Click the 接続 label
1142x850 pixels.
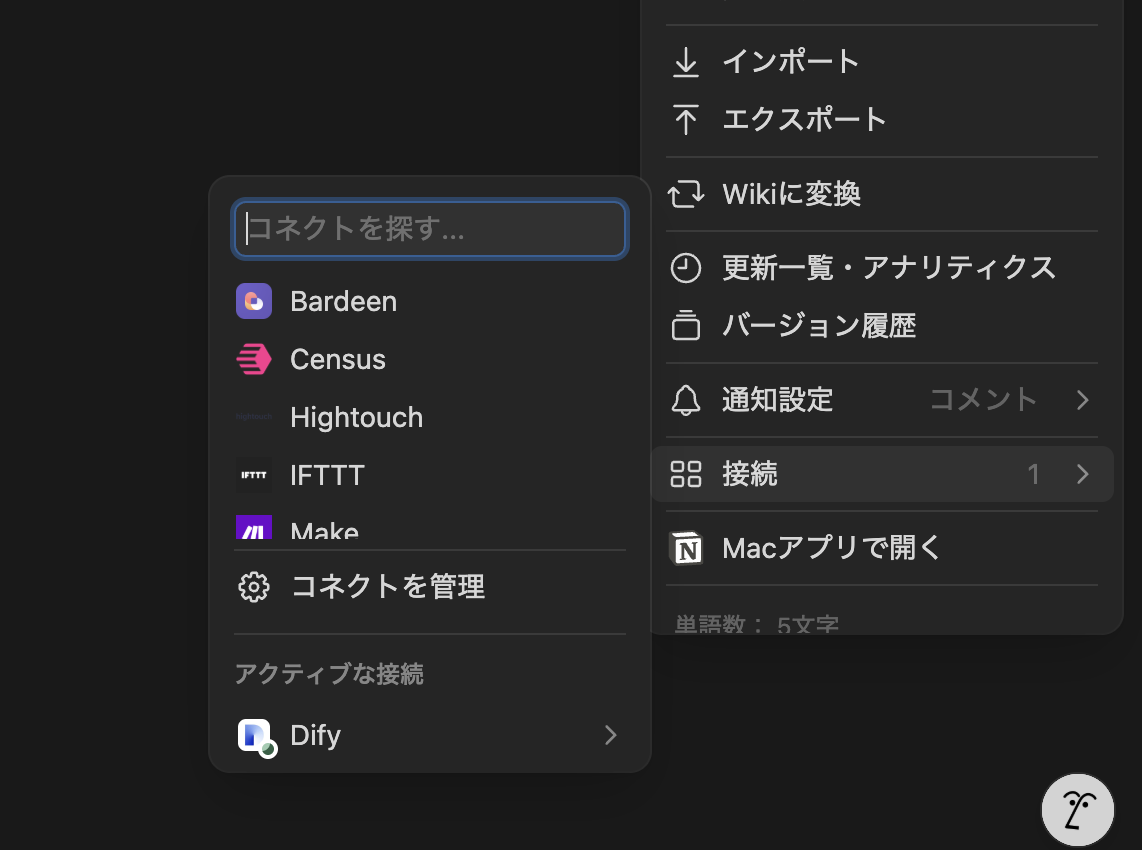(749, 474)
